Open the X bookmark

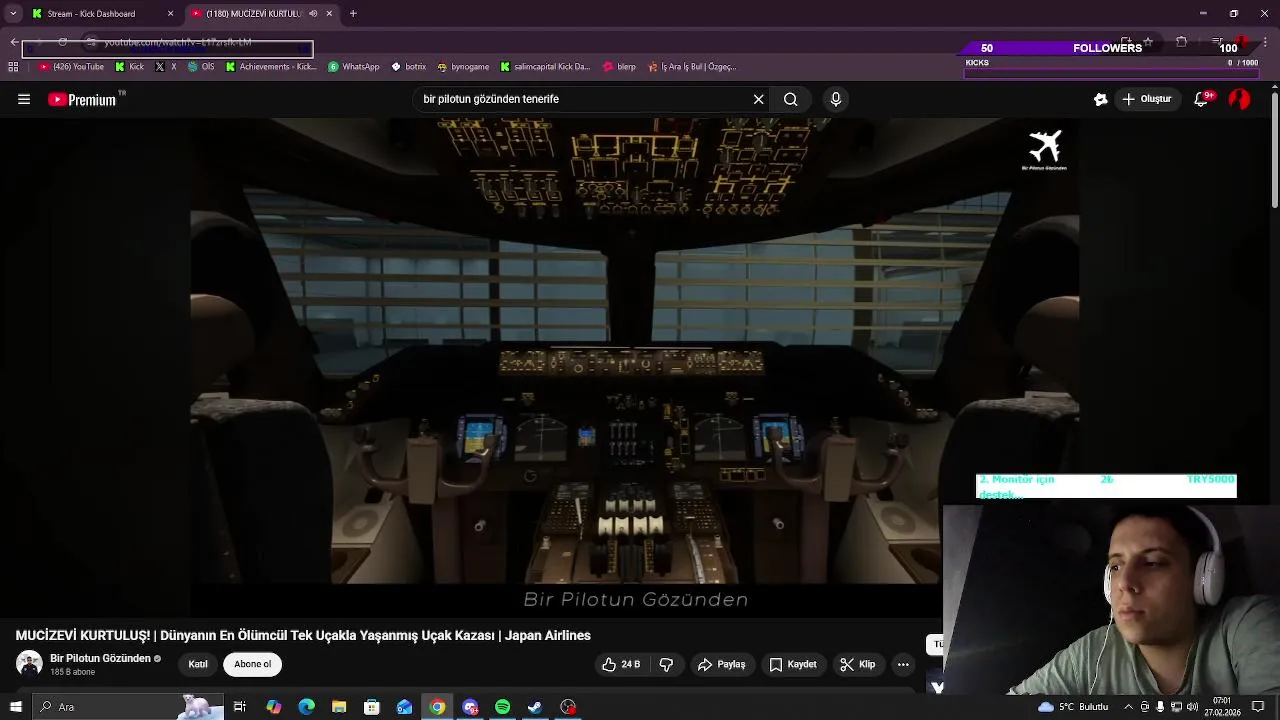pyautogui.click(x=166, y=67)
